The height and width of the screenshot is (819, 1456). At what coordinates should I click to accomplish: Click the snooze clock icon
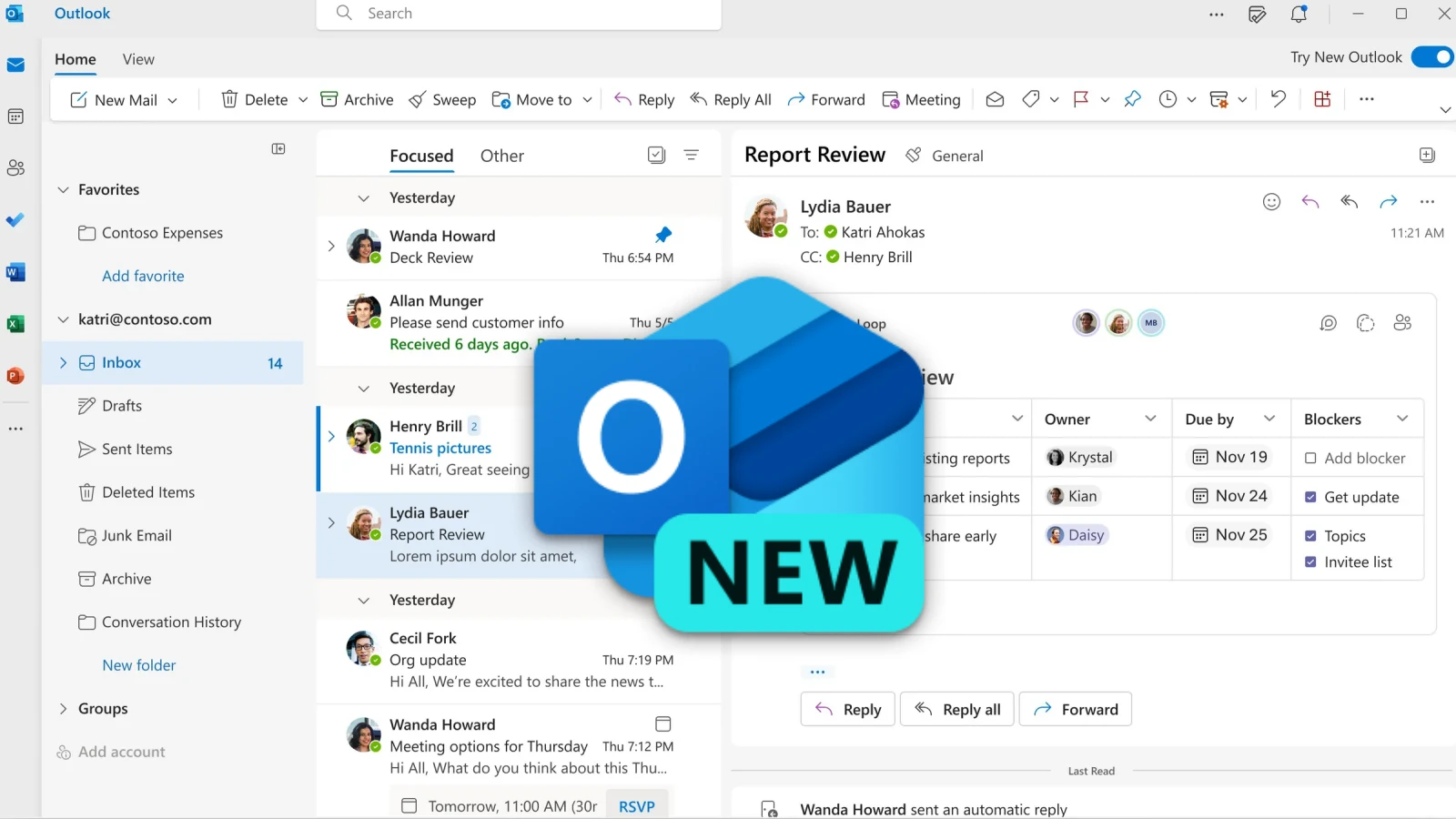click(1168, 99)
